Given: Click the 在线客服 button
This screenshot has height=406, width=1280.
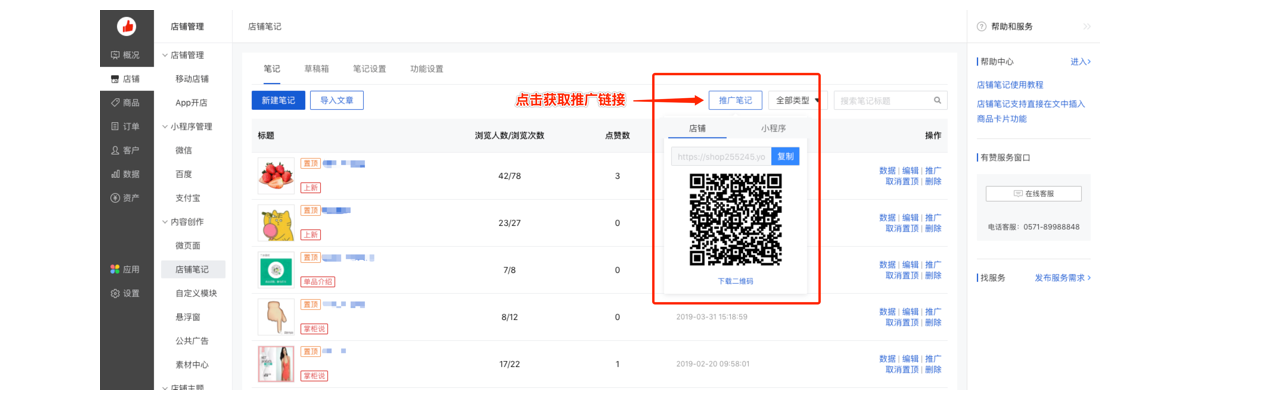Looking at the screenshot, I should click(1033, 193).
